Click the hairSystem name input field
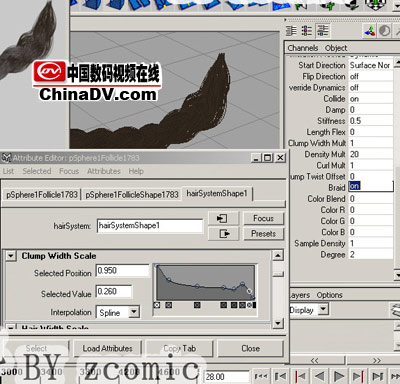The image size is (400, 384). pos(150,226)
